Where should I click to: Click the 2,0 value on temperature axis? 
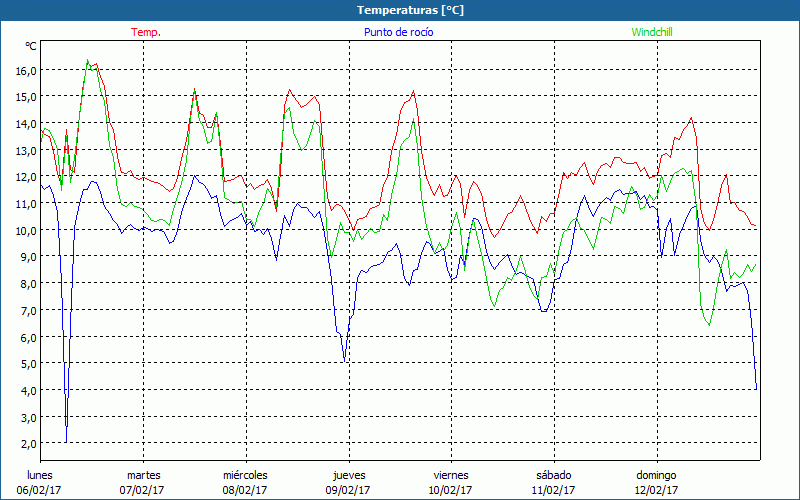click(x=27, y=443)
